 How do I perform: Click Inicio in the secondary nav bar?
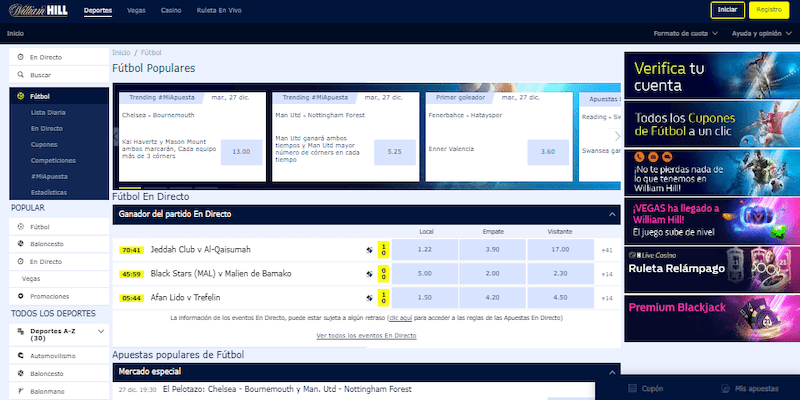click(15, 34)
